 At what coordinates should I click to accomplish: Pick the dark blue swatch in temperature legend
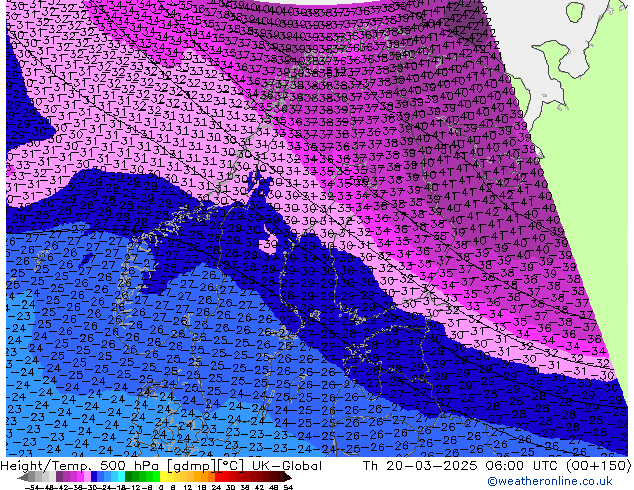[x=94, y=476]
